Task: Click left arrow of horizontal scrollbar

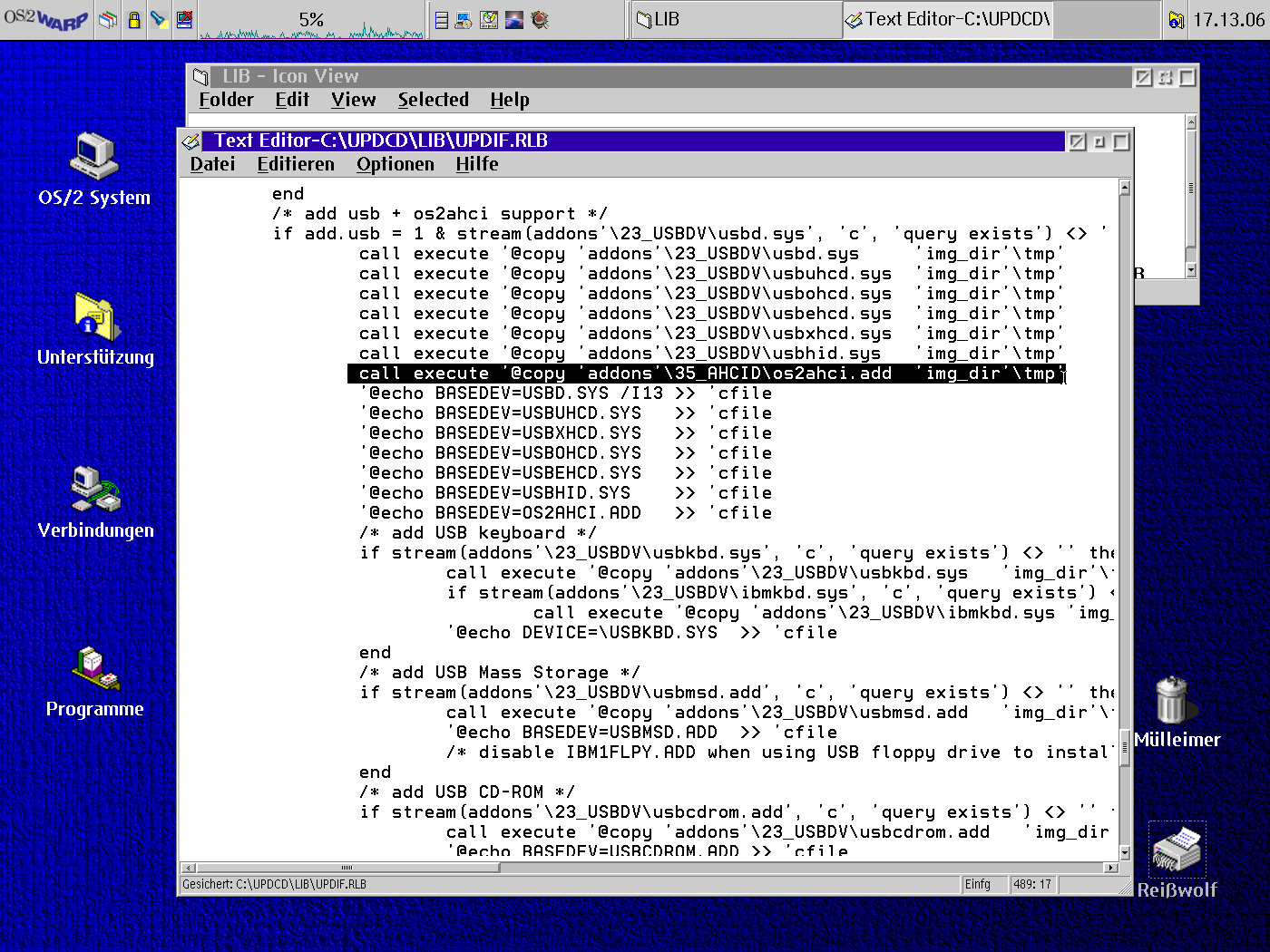Action: pos(189,868)
